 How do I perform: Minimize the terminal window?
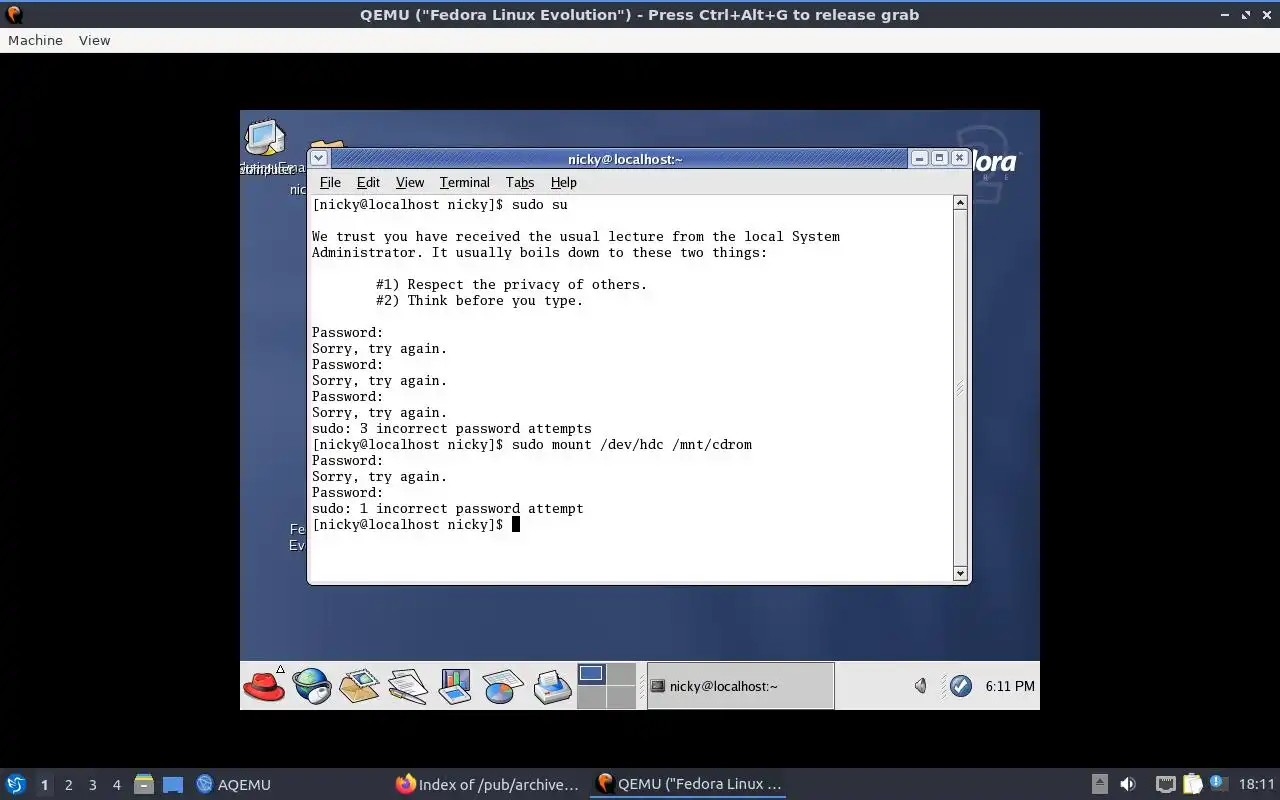coord(919,158)
